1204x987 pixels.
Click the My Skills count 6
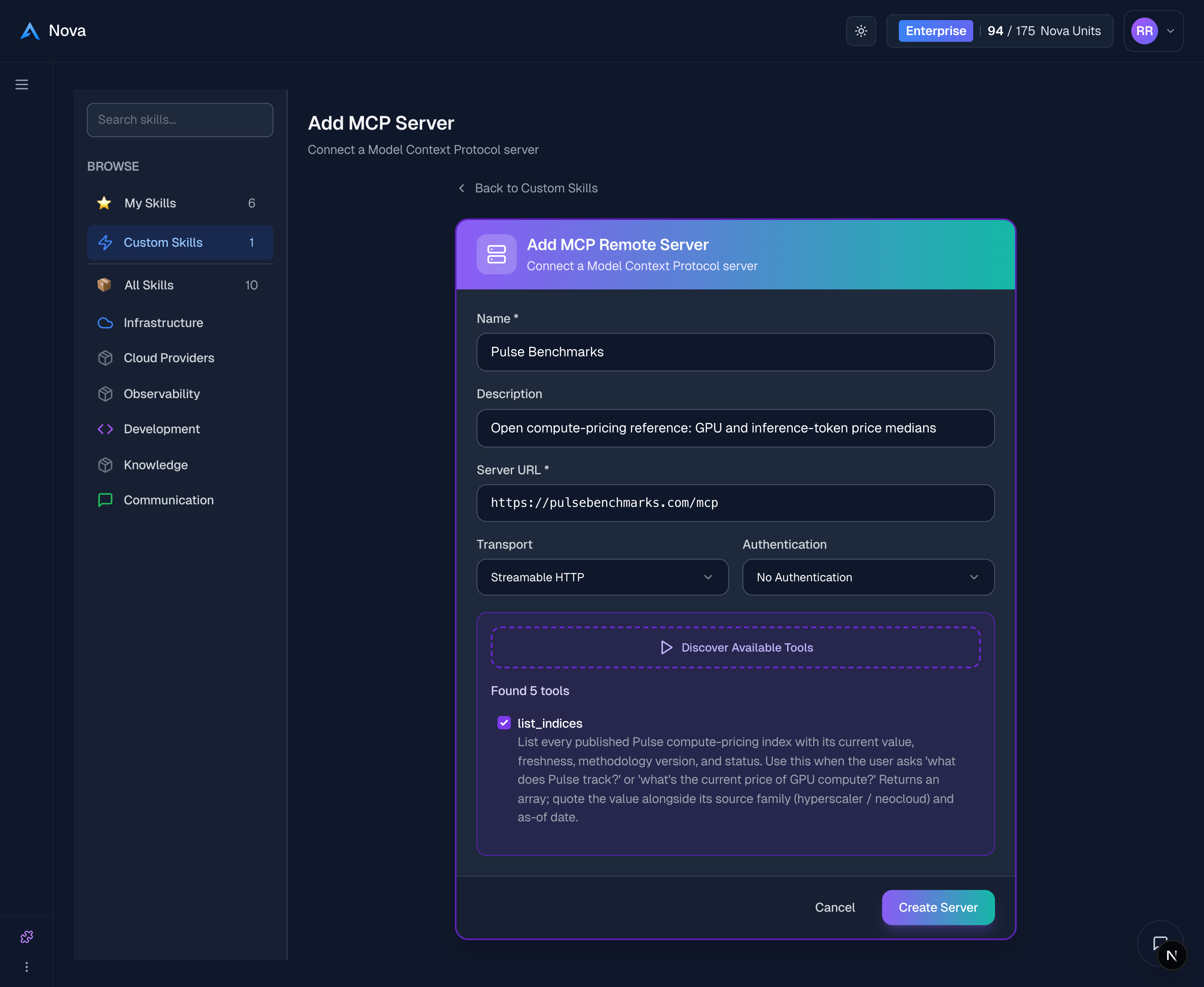tap(252, 203)
